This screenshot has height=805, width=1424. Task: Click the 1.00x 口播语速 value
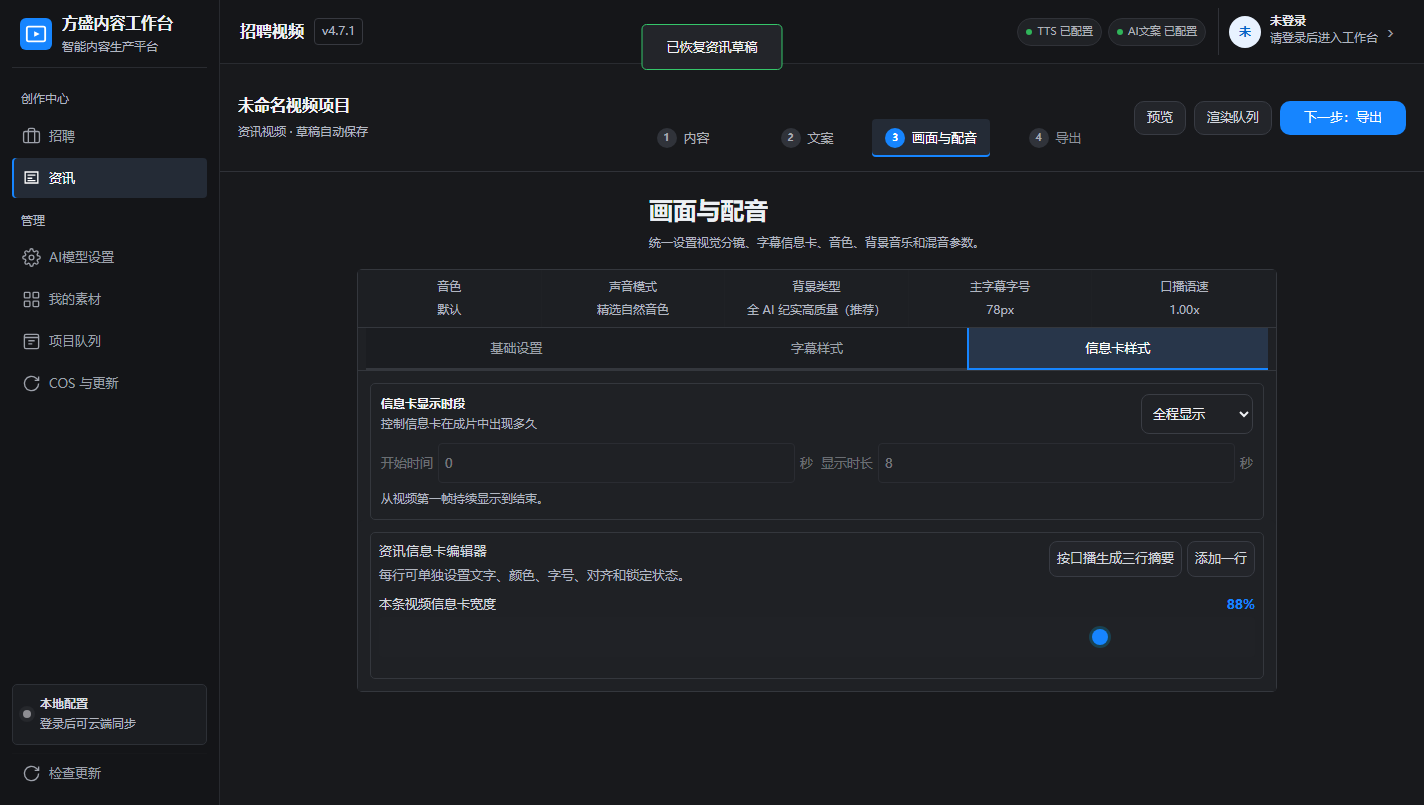[1184, 310]
